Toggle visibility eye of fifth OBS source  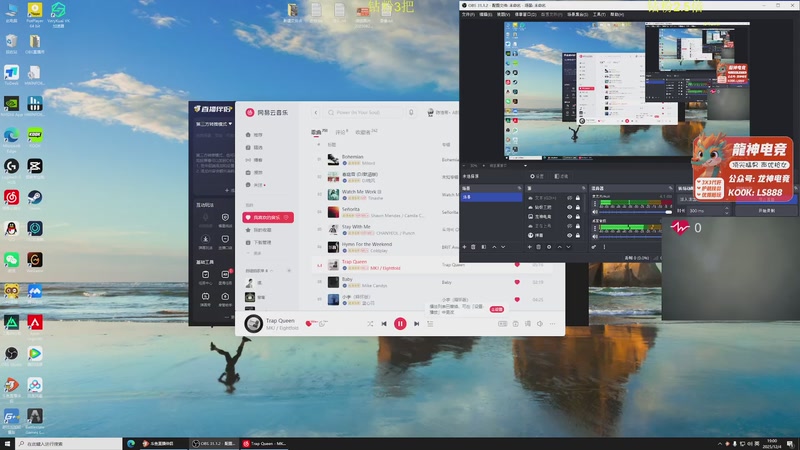[x=569, y=235]
